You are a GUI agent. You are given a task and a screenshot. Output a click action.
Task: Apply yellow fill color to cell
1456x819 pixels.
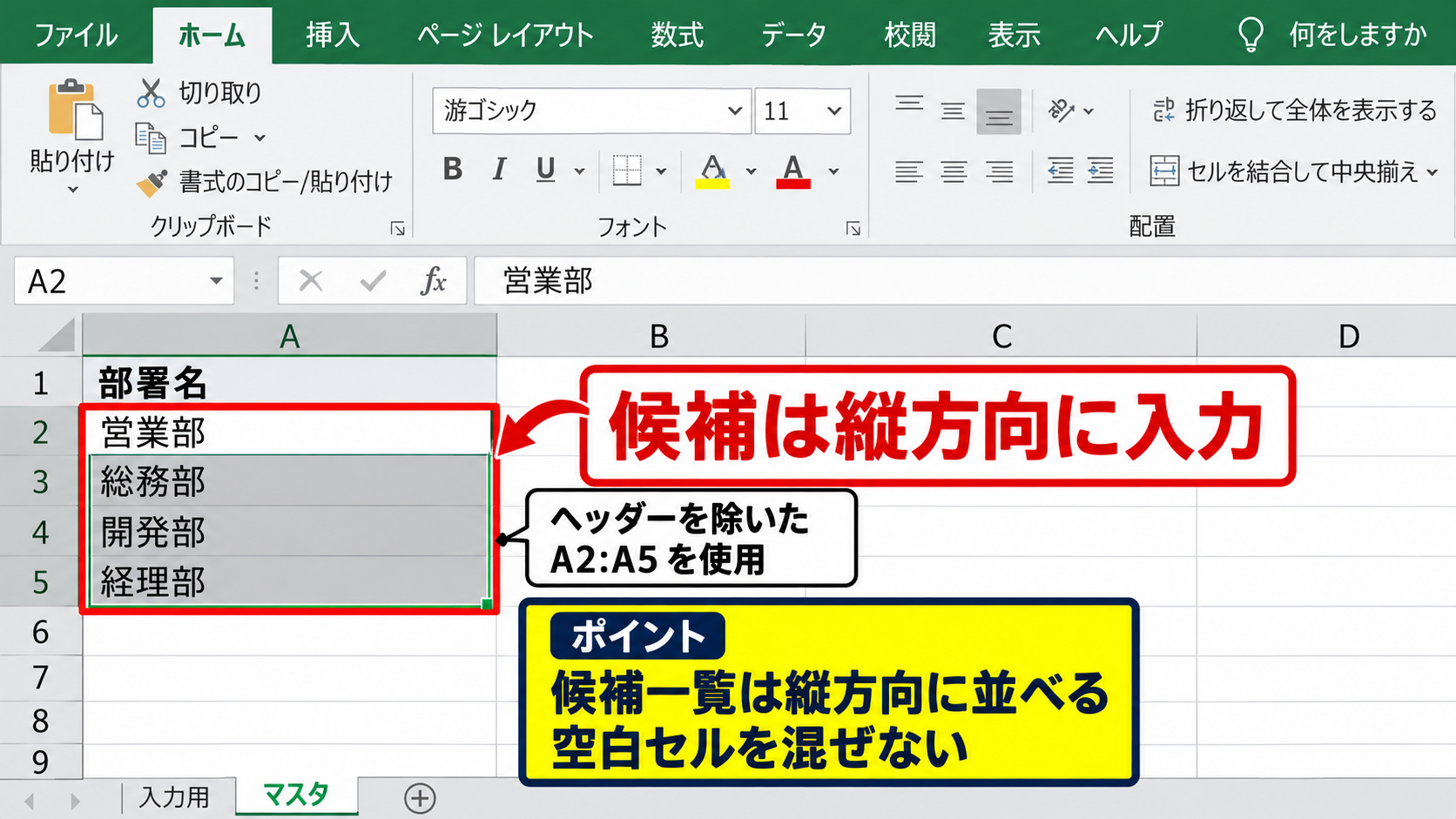point(712,171)
